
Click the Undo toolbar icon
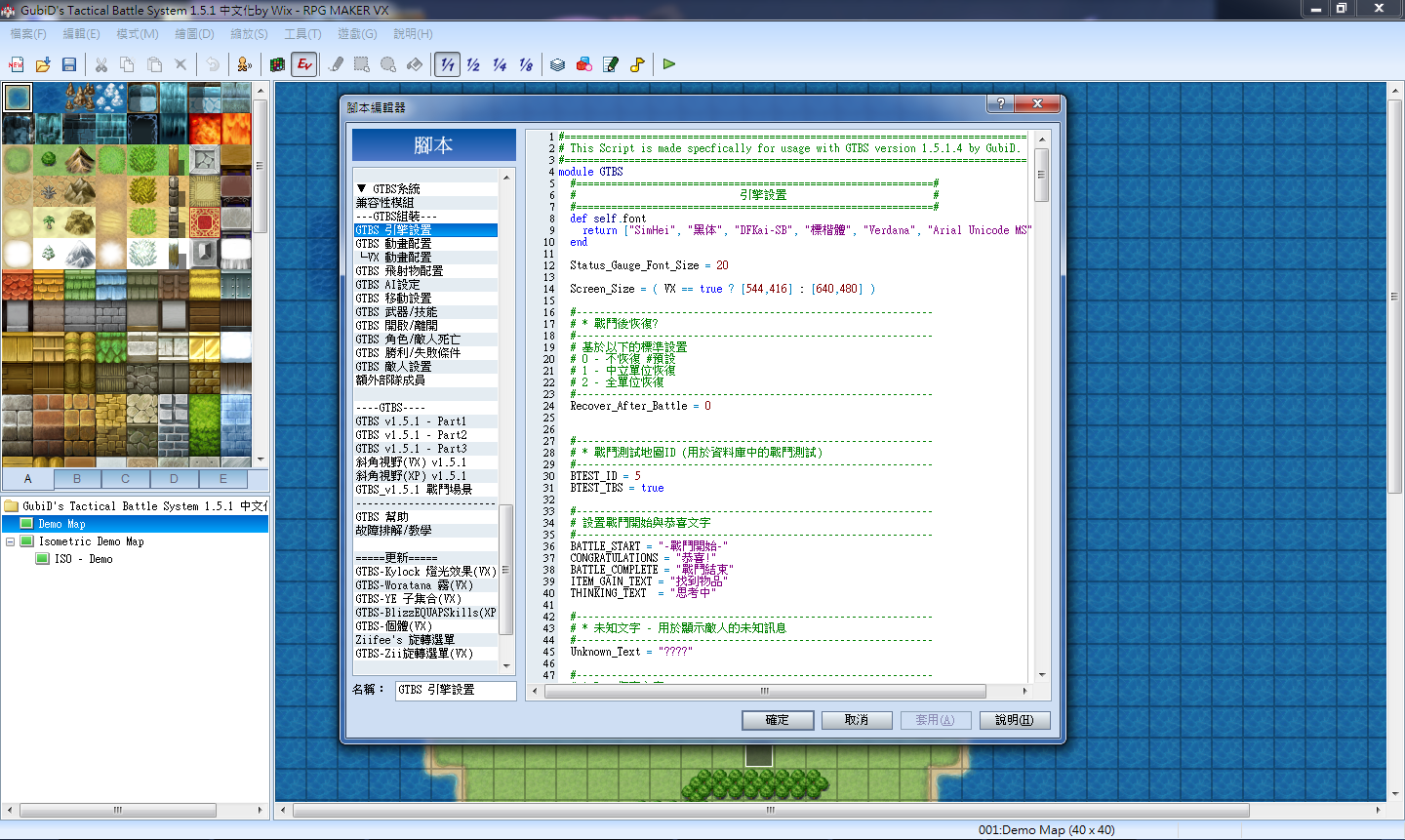pyautogui.click(x=213, y=64)
